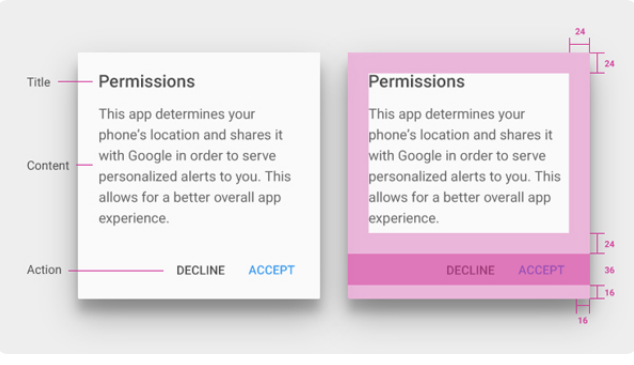Click the 16 label below the pink dialog
Screen dimensions: 634x365
click(583, 321)
